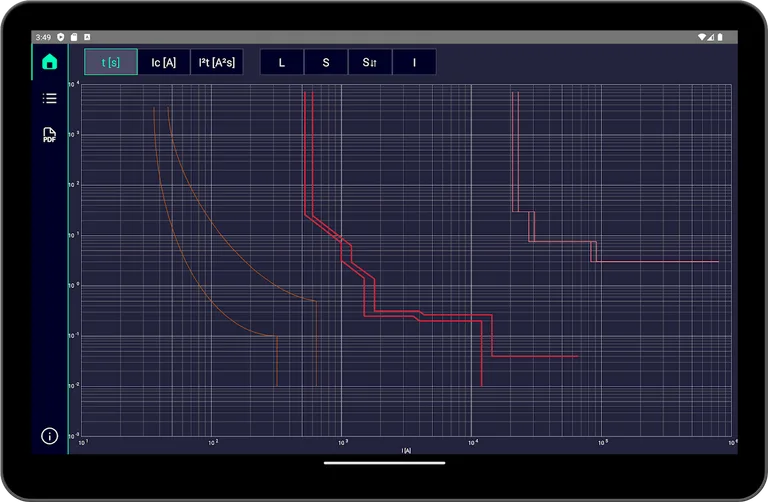Tap the I[A] axis label
Viewport: 768px width, 502px height.
[x=407, y=451]
